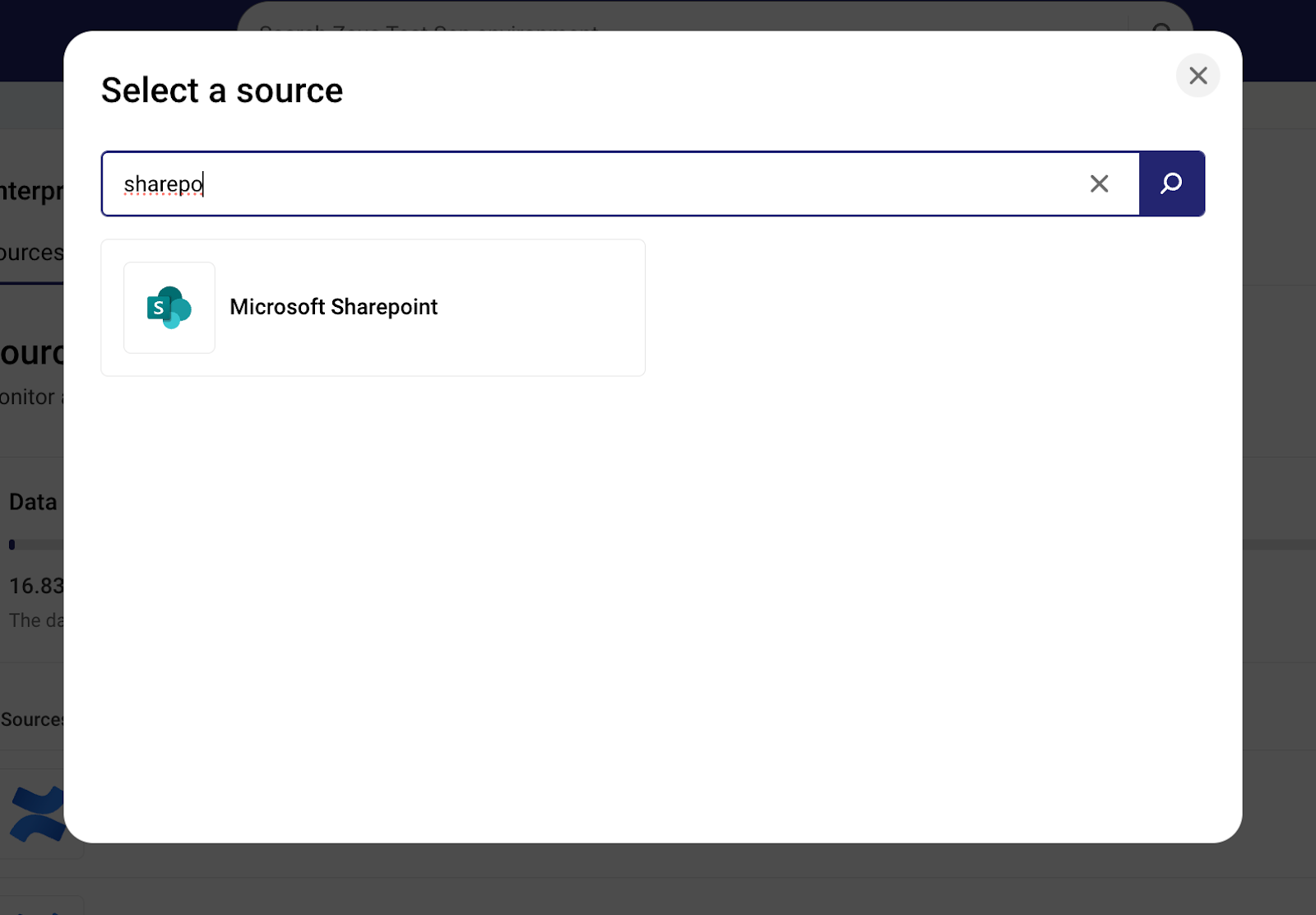This screenshot has width=1316, height=915.
Task: Click the dimmed backdrop right of dialog
Action: (1279, 411)
